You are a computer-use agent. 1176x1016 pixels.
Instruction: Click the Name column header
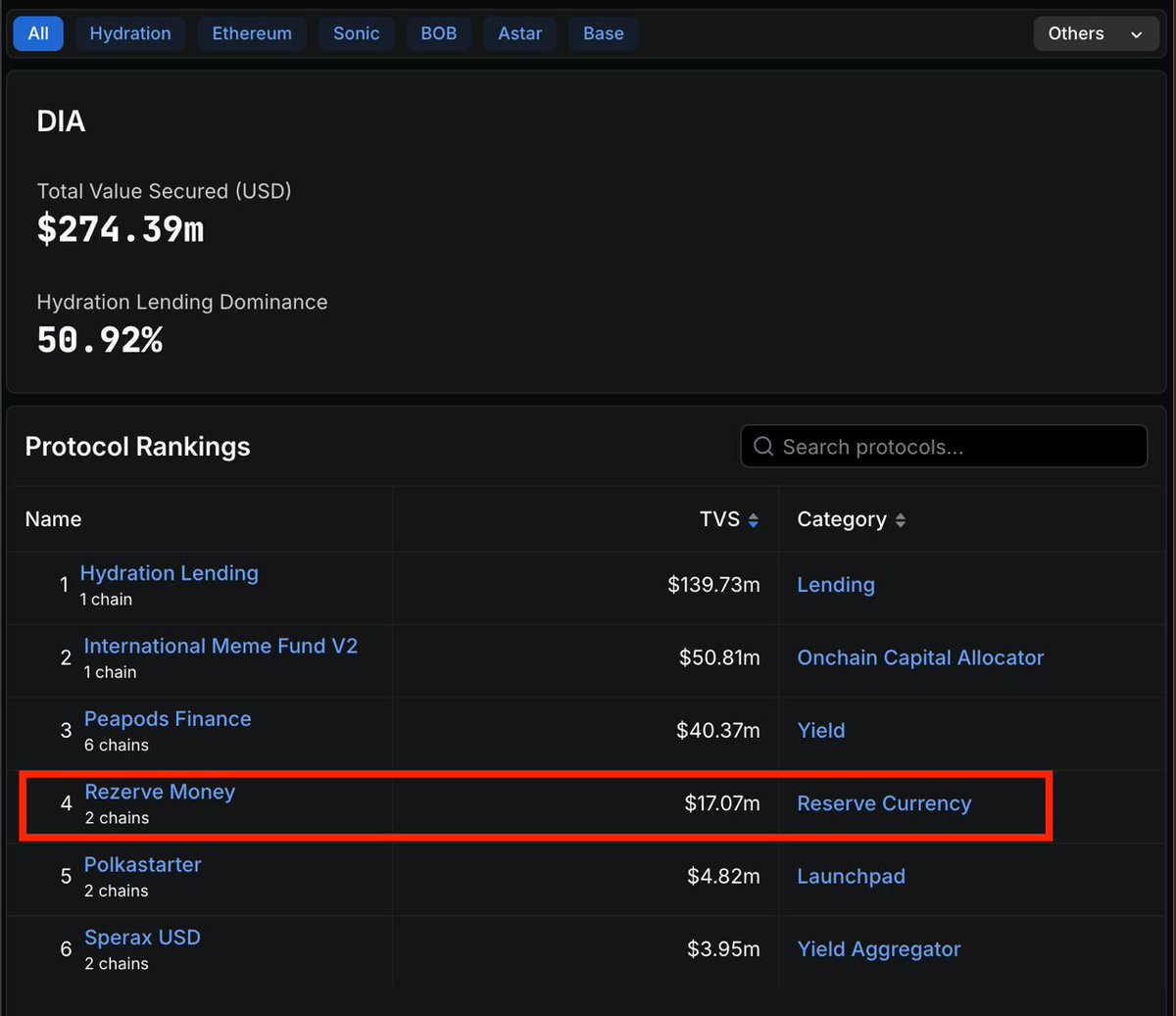(53, 519)
